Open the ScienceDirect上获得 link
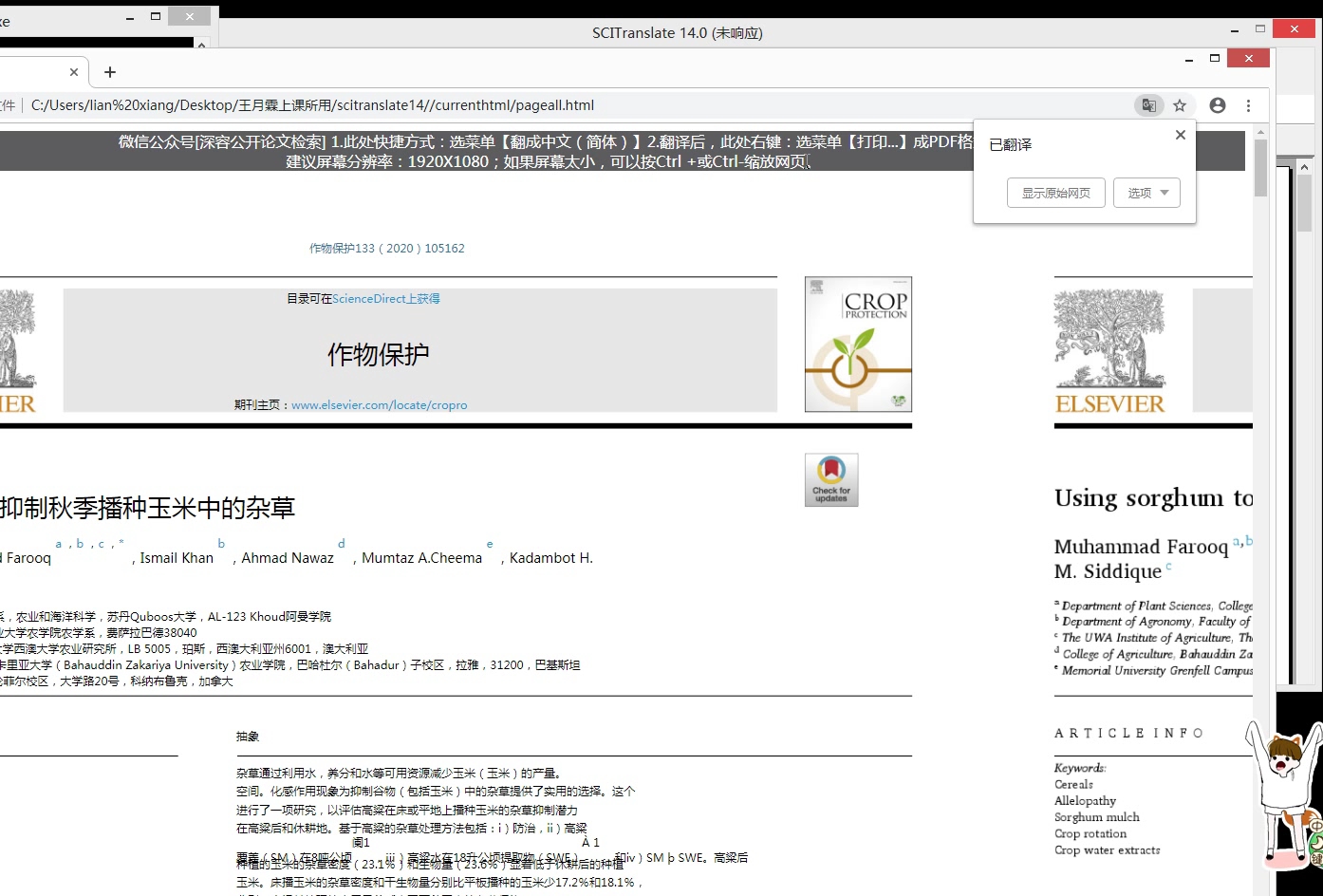This screenshot has width=1323, height=896. [x=386, y=299]
